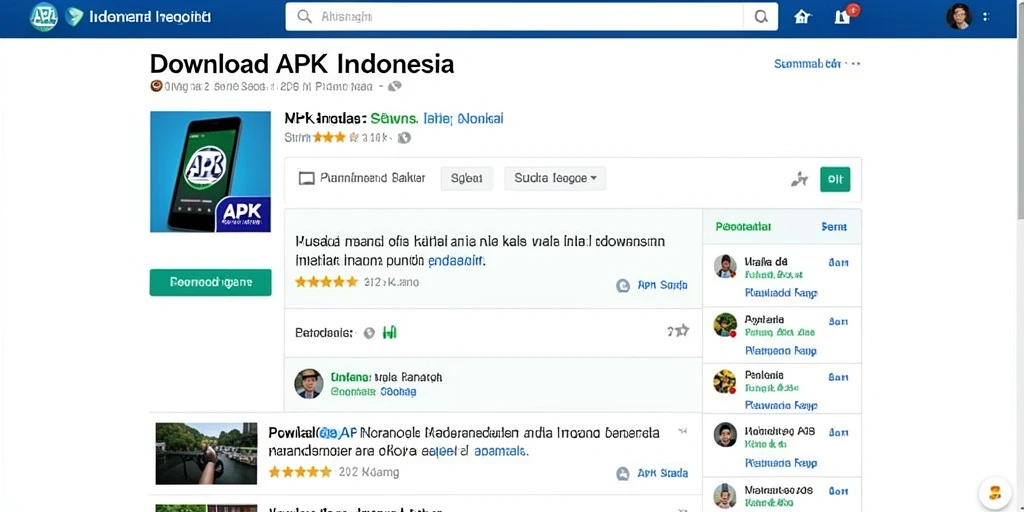Click the "Panlonia" user avatar

pos(725,381)
